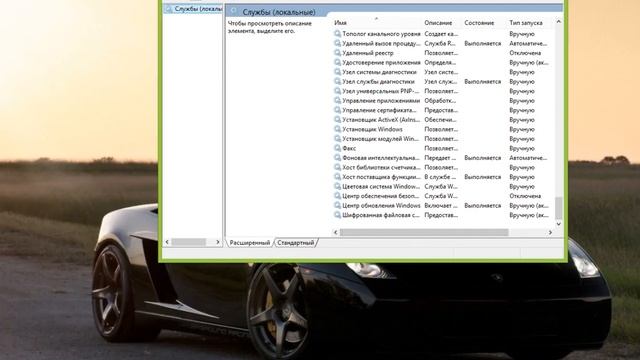Click the gear icon beside Установщик ActiveX
The image size is (640, 360).
click(x=338, y=120)
